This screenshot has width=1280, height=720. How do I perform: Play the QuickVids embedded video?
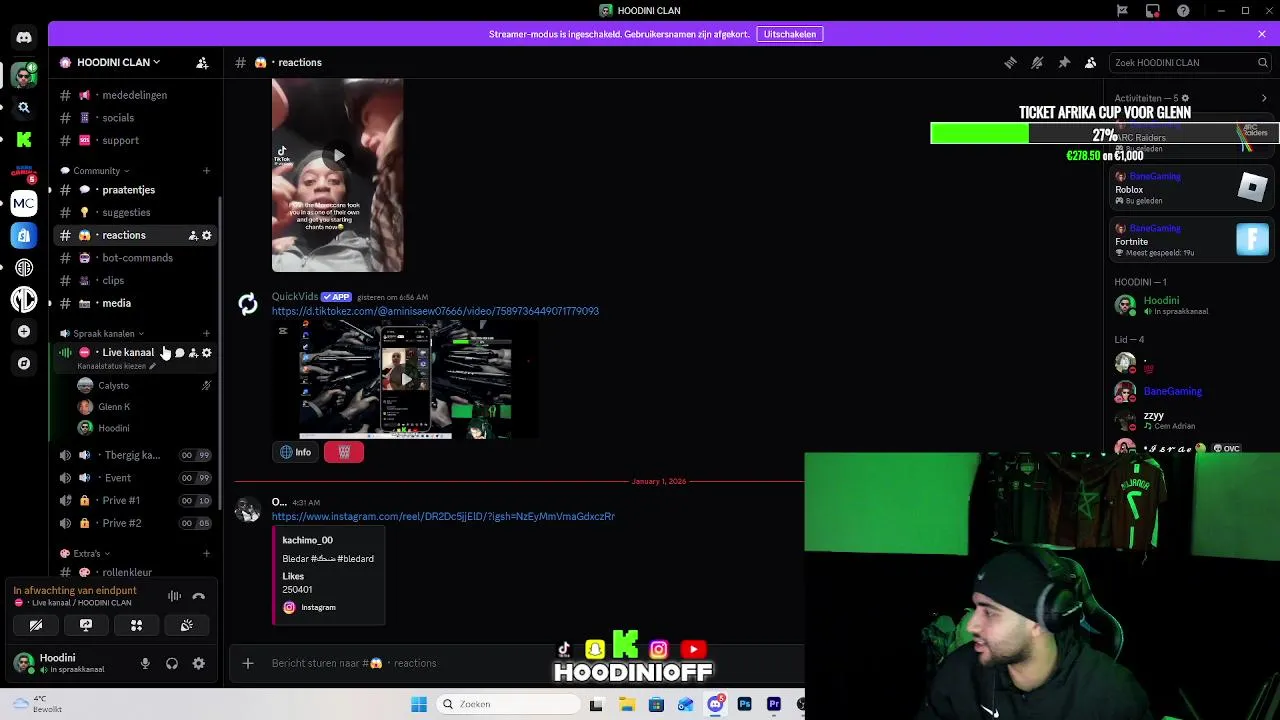405,379
